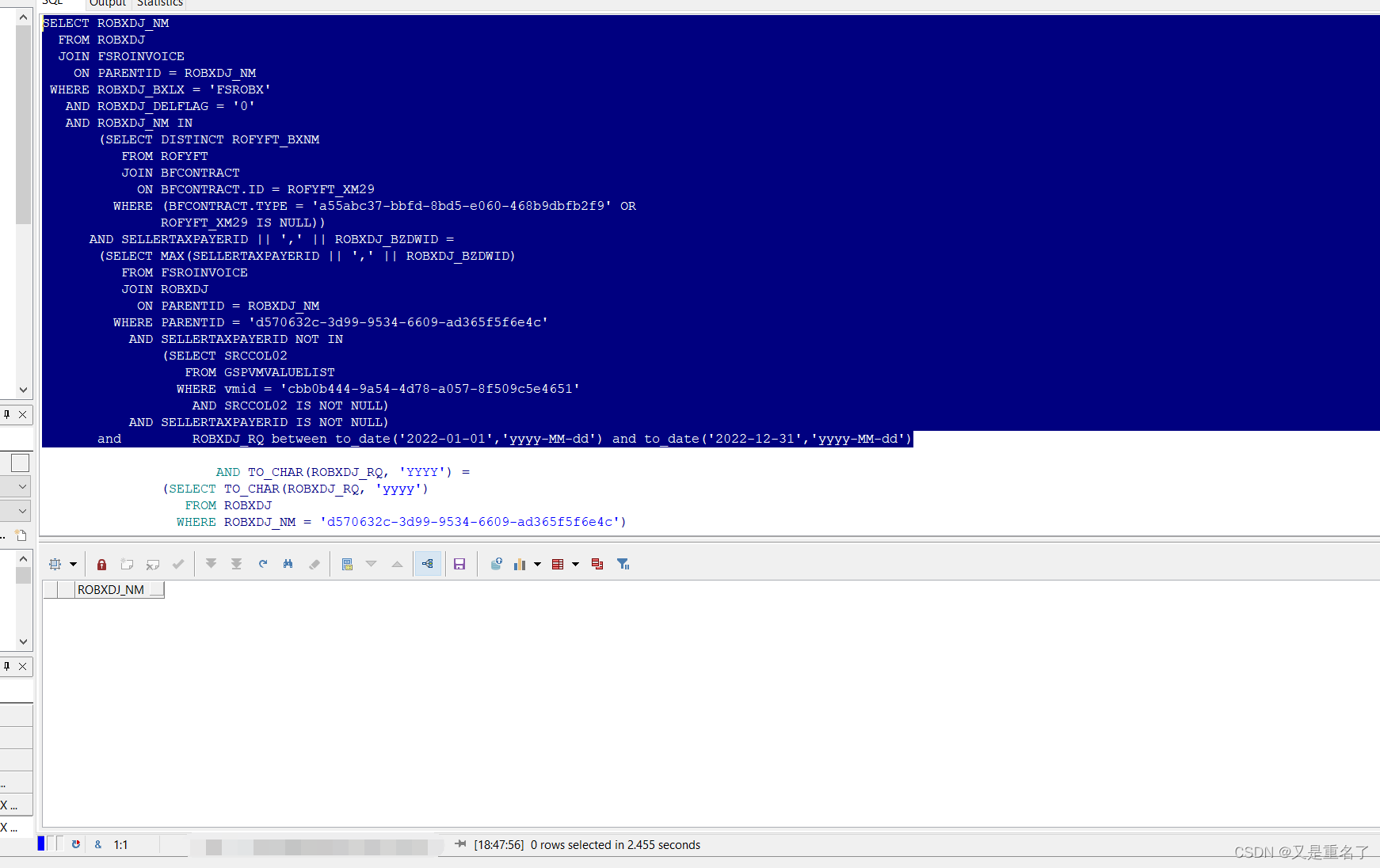The image size is (1380, 868).
Task: Click the small square button in left panel
Action: (x=20, y=463)
